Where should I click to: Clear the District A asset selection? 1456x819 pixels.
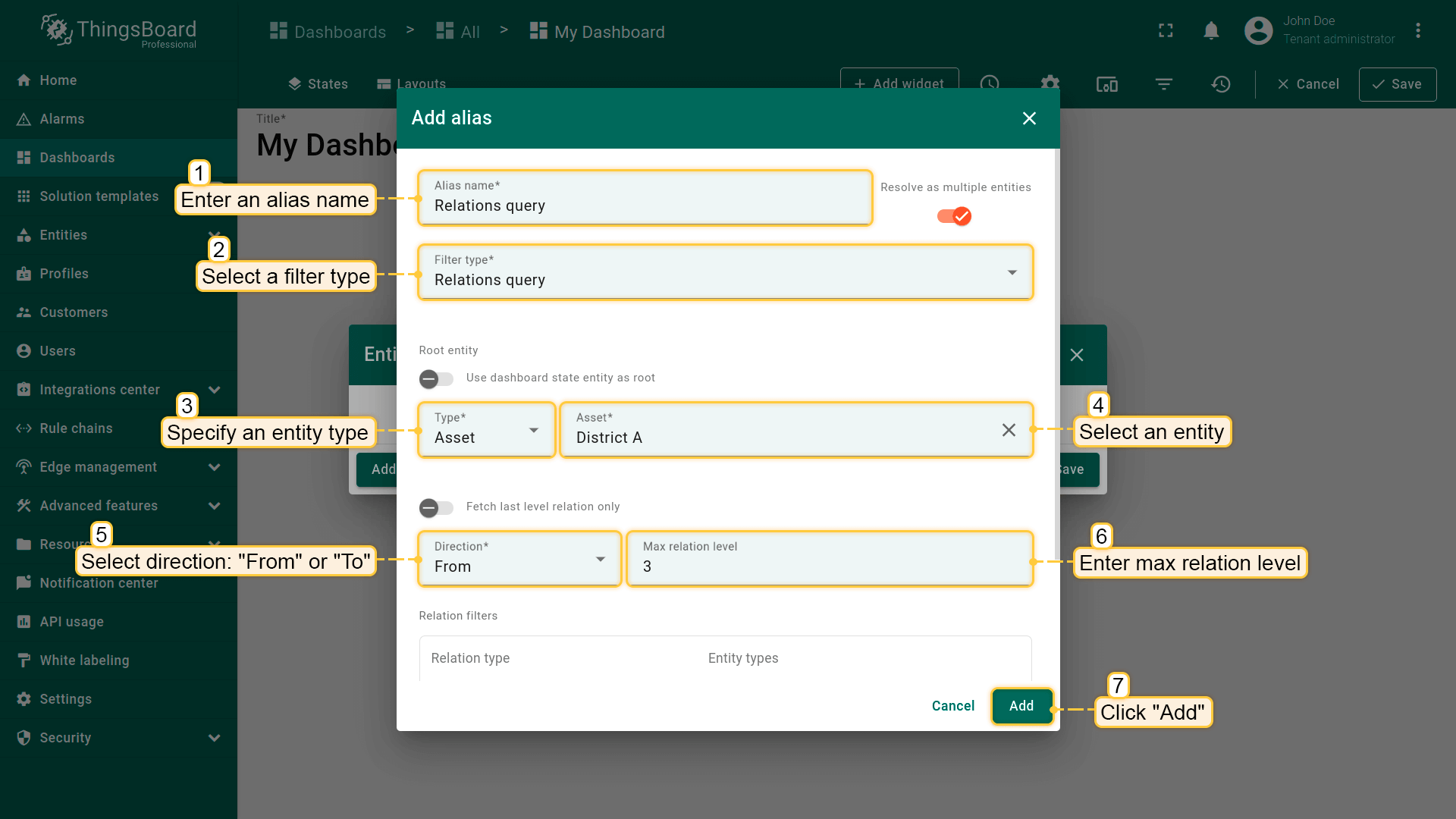(1008, 430)
